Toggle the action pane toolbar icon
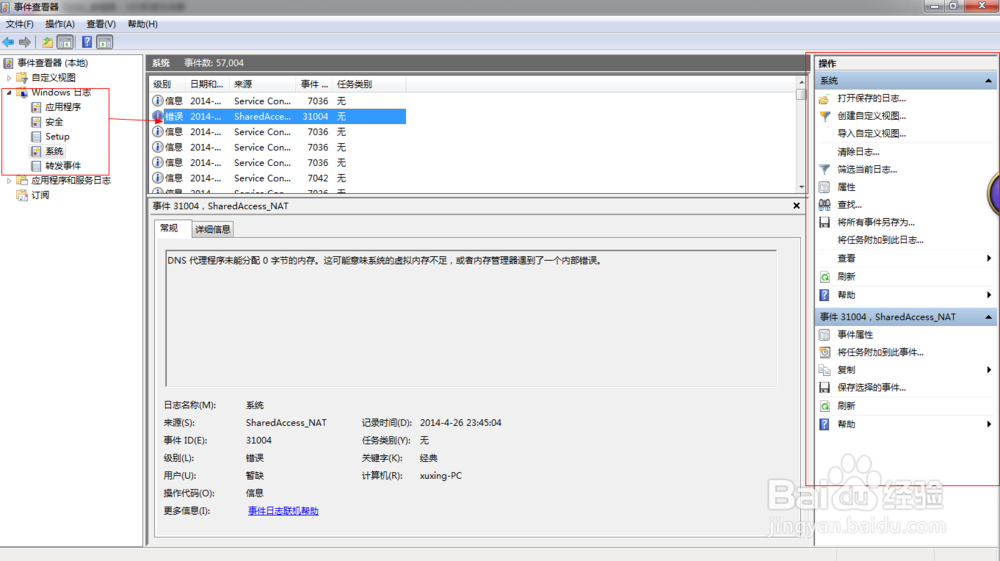The width and height of the screenshot is (1000, 561). [105, 42]
